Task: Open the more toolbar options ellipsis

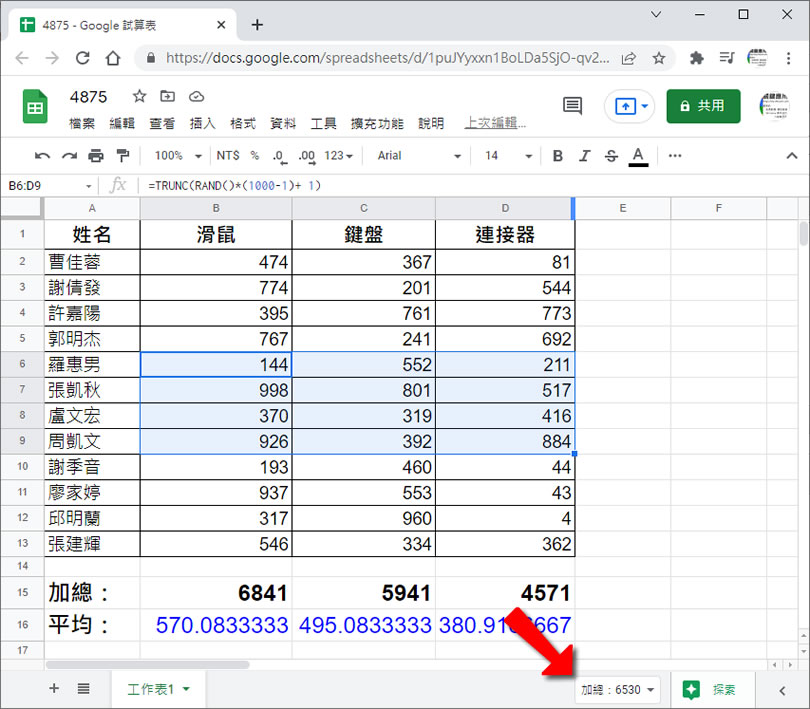Action: [x=675, y=156]
